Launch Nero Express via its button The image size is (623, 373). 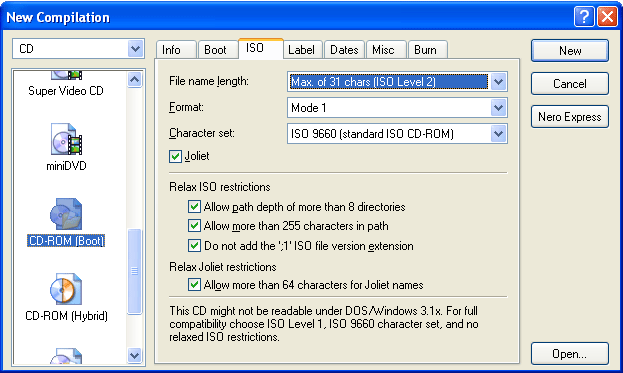tap(570, 116)
